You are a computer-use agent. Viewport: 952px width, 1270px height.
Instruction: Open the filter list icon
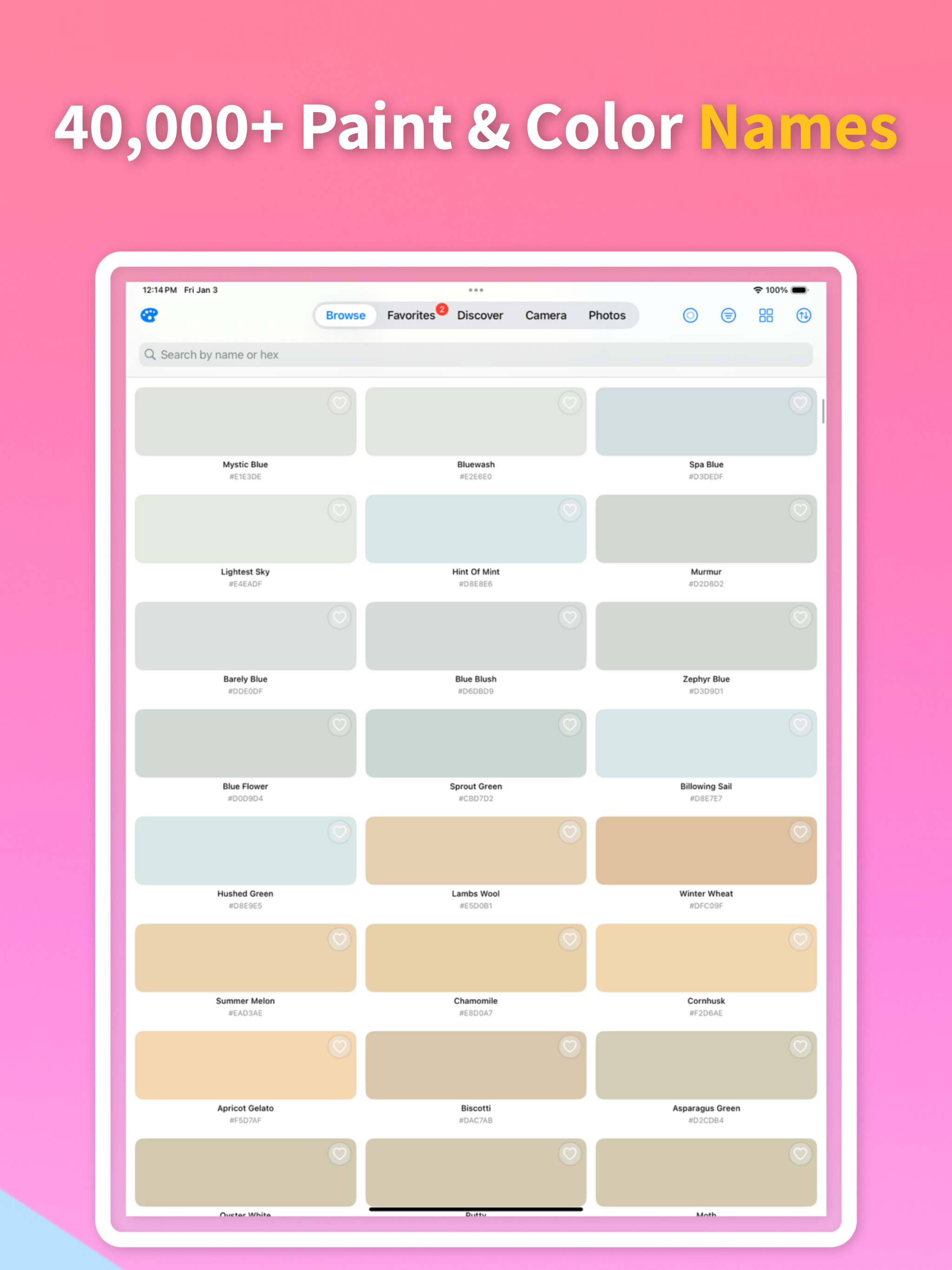tap(728, 315)
